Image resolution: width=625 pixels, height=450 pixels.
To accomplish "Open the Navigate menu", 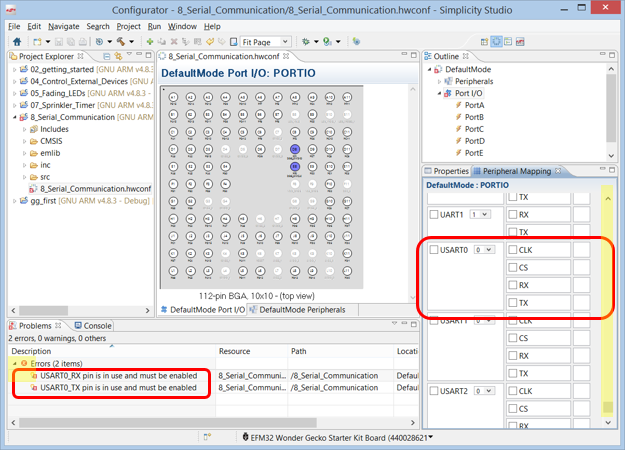I will pos(64,26).
